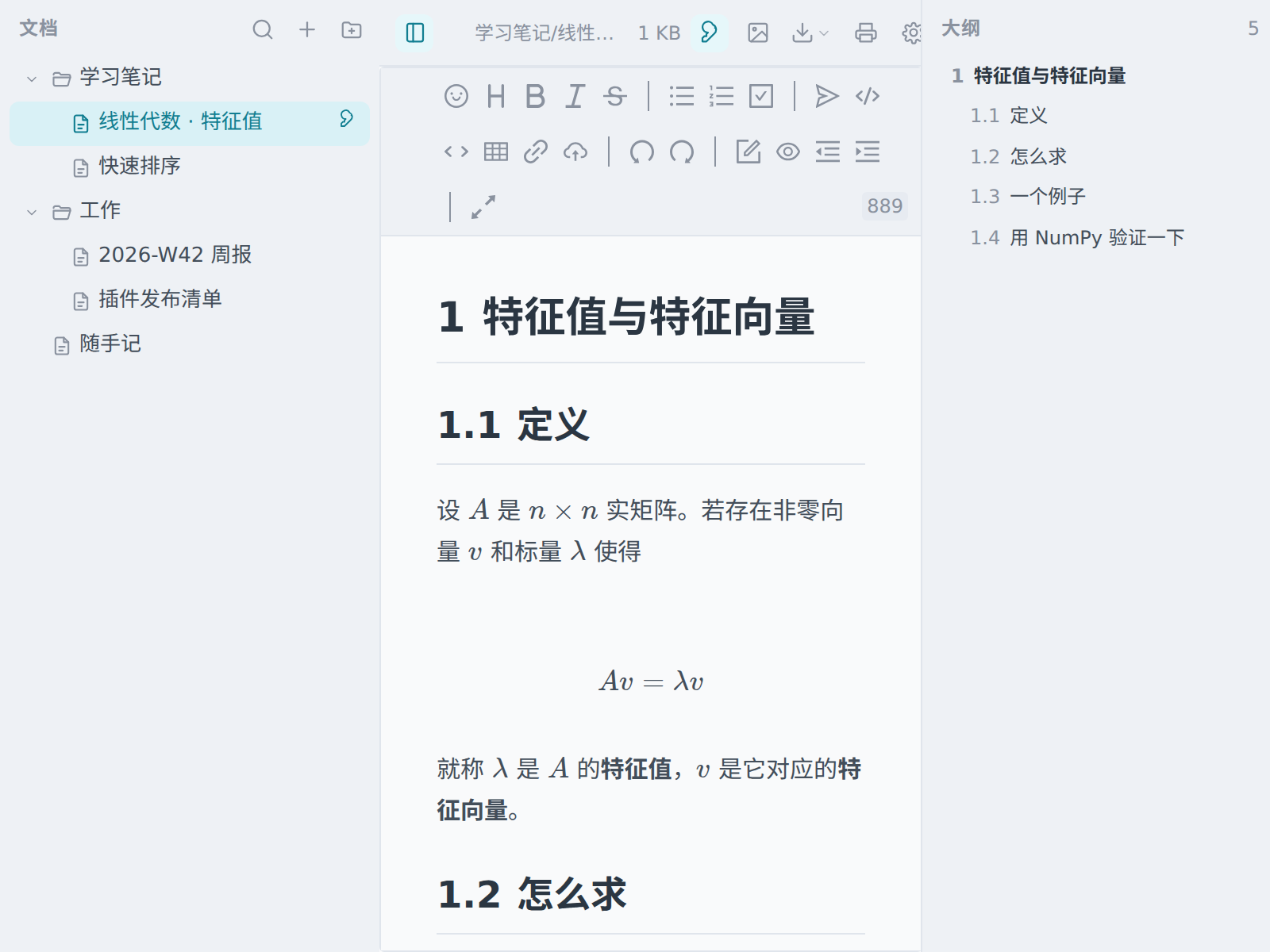Image resolution: width=1270 pixels, height=952 pixels.
Task: Apply heading format with H icon
Action: point(496,96)
